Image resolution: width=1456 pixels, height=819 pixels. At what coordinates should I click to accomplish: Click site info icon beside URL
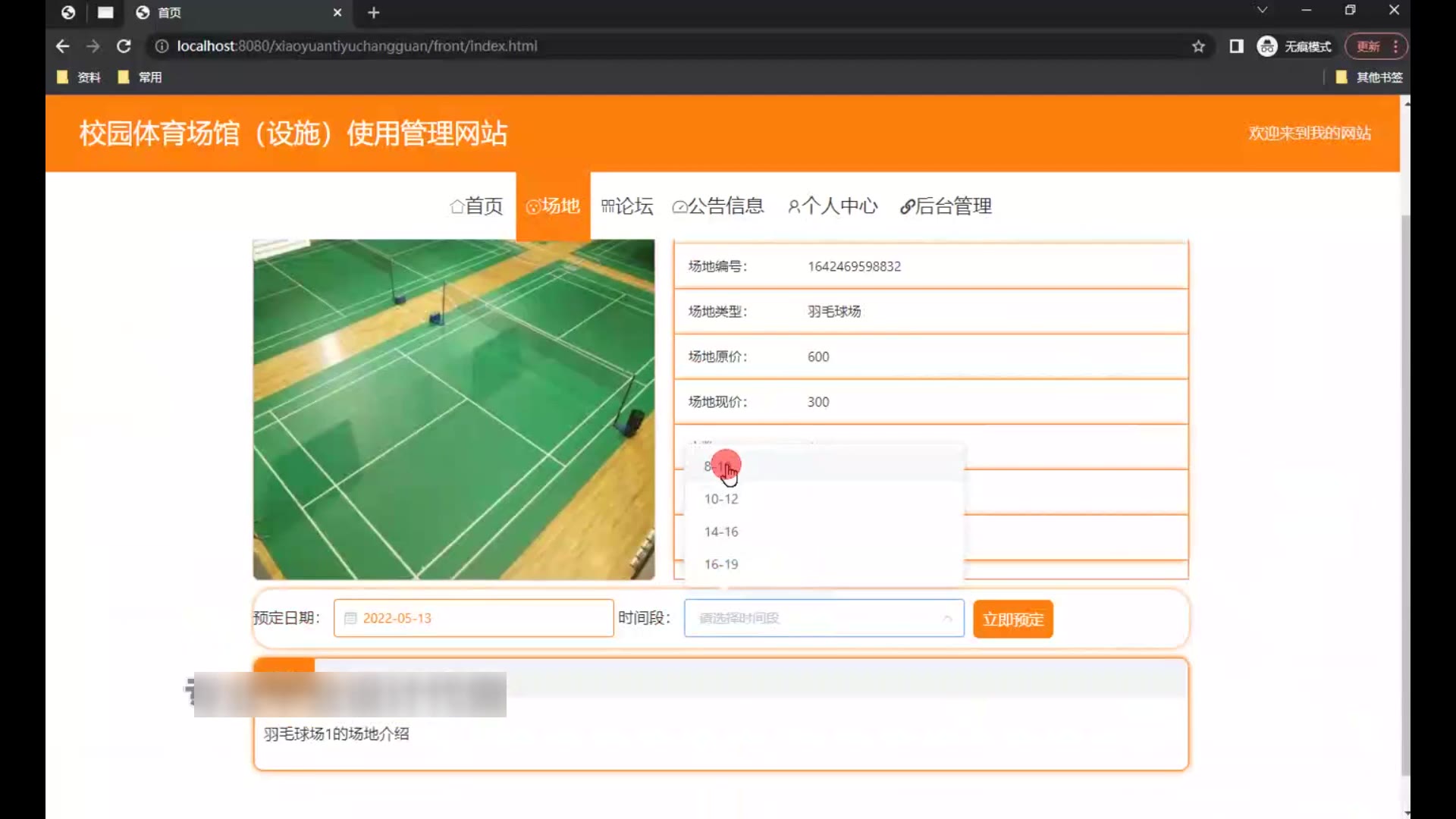162,46
